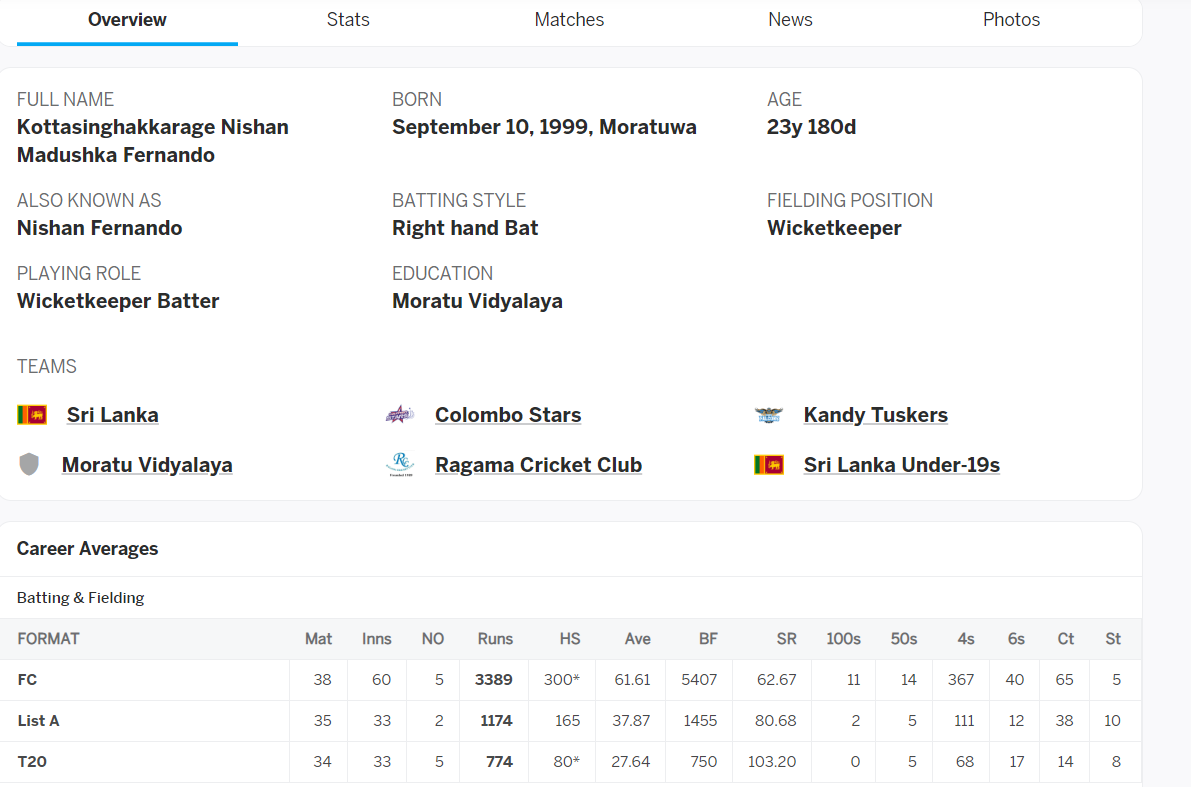
Task: Click the Kandy Tuskers team logo
Action: click(769, 415)
